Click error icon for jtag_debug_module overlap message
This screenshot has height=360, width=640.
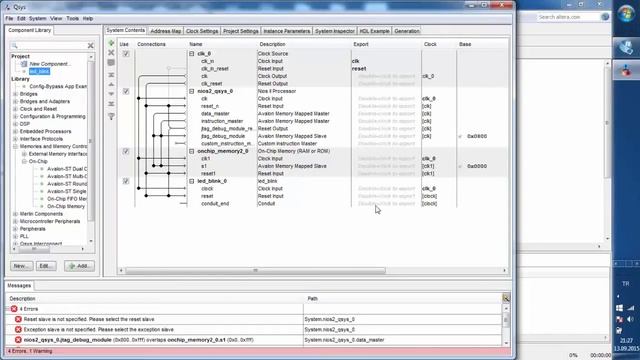[18, 340]
